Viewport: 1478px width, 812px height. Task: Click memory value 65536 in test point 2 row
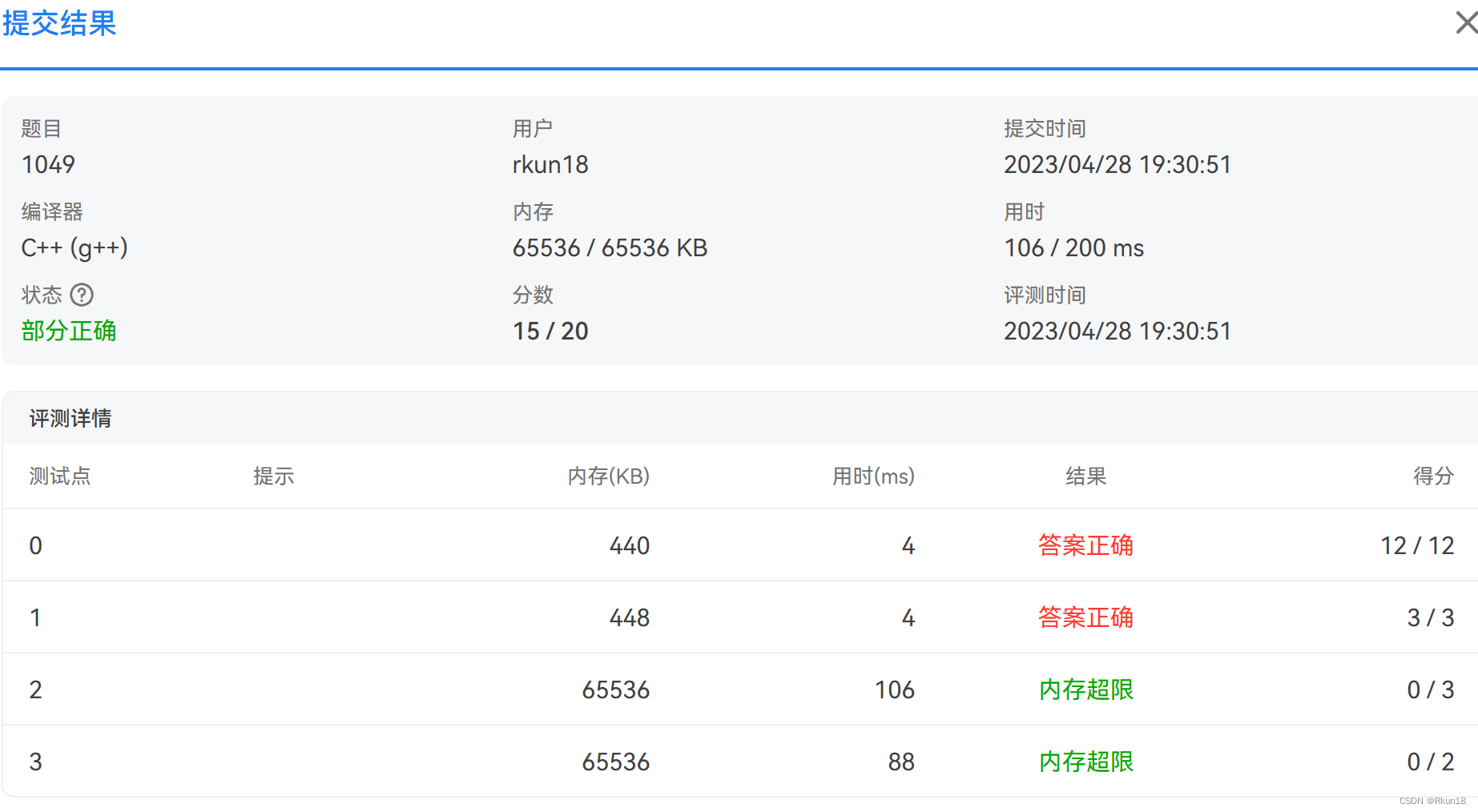[x=616, y=689]
